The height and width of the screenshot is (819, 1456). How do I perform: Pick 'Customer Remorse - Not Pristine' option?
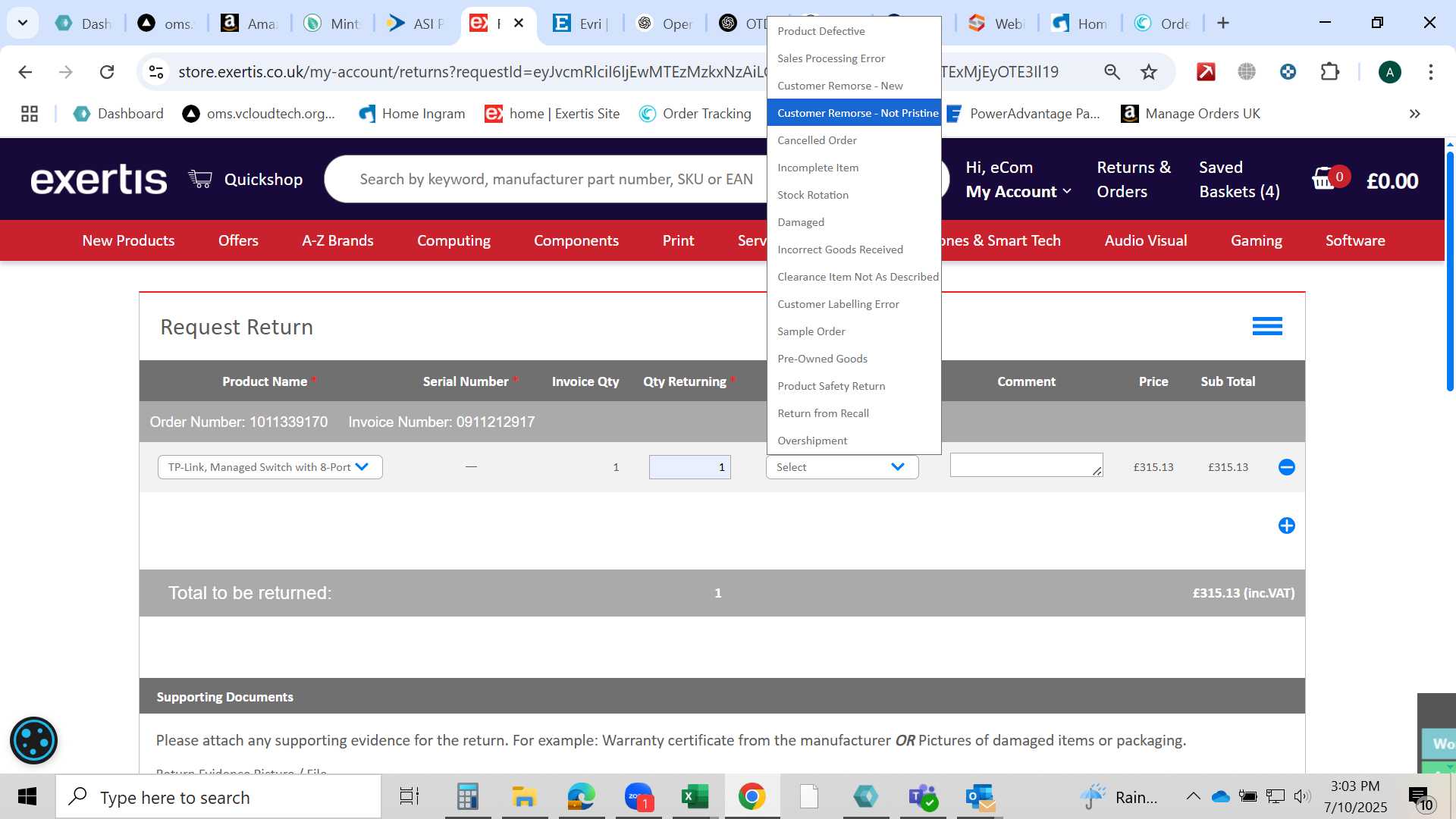tap(854, 113)
